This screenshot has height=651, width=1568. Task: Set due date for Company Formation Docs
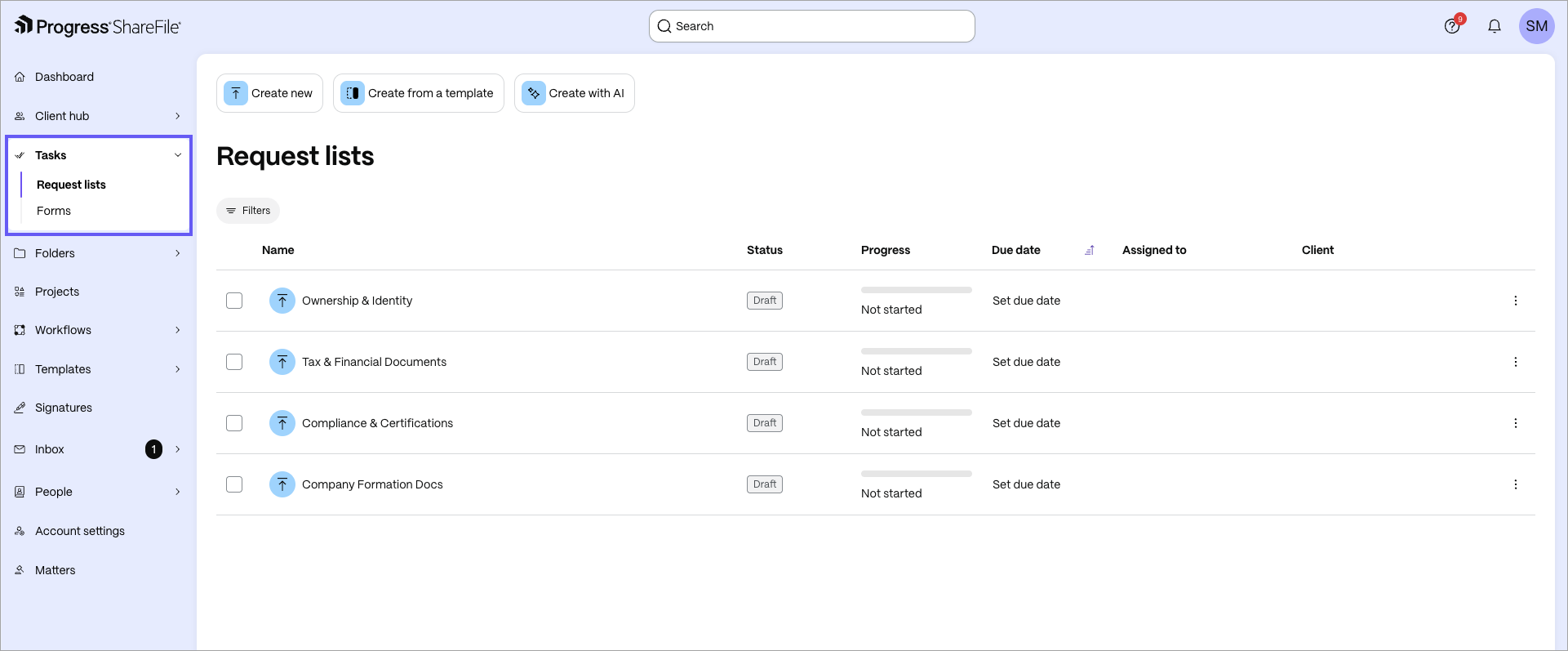pyautogui.click(x=1026, y=484)
